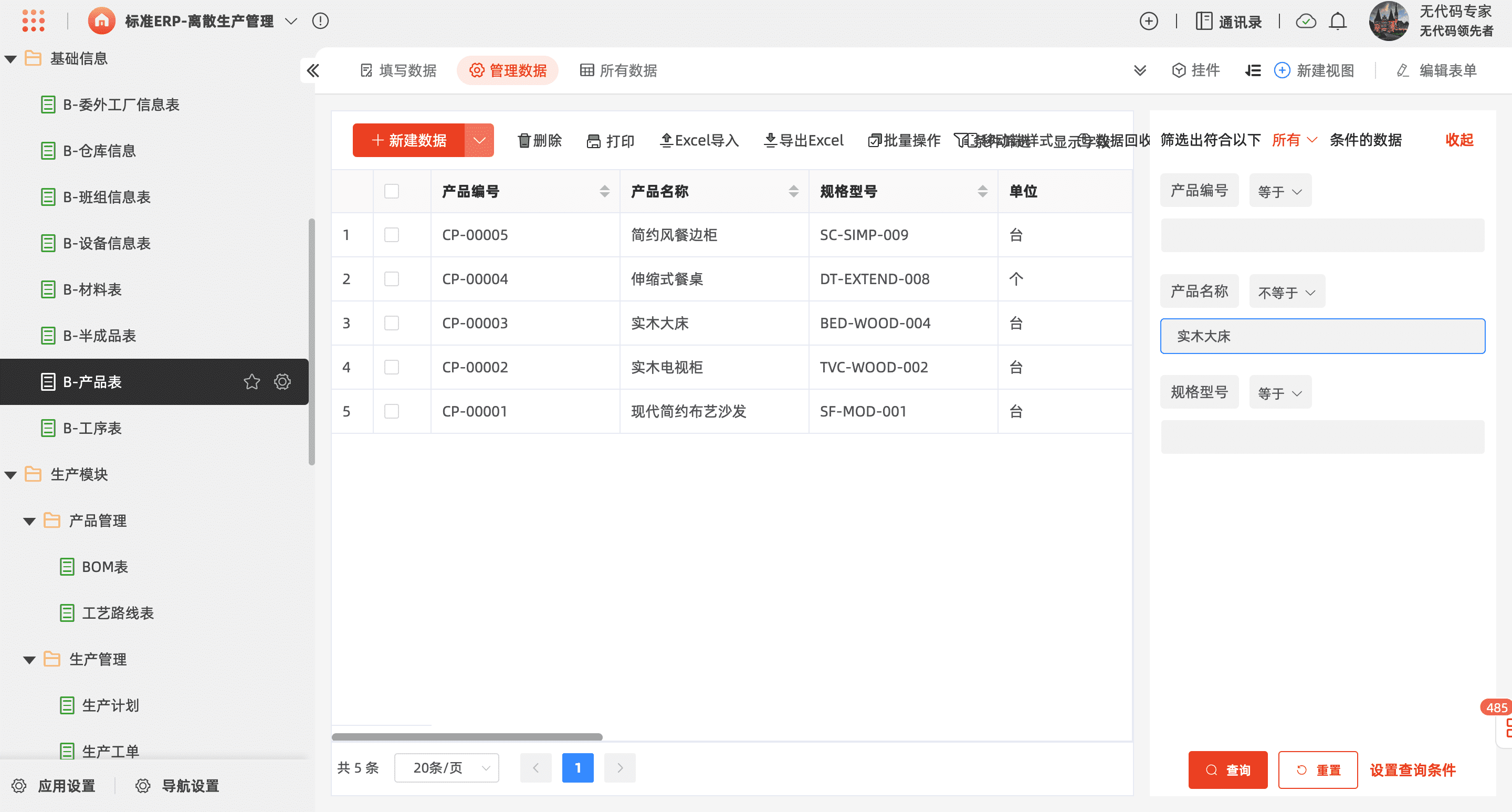1512x812 pixels.
Task: Click the 重置 reset button
Action: point(1318,770)
